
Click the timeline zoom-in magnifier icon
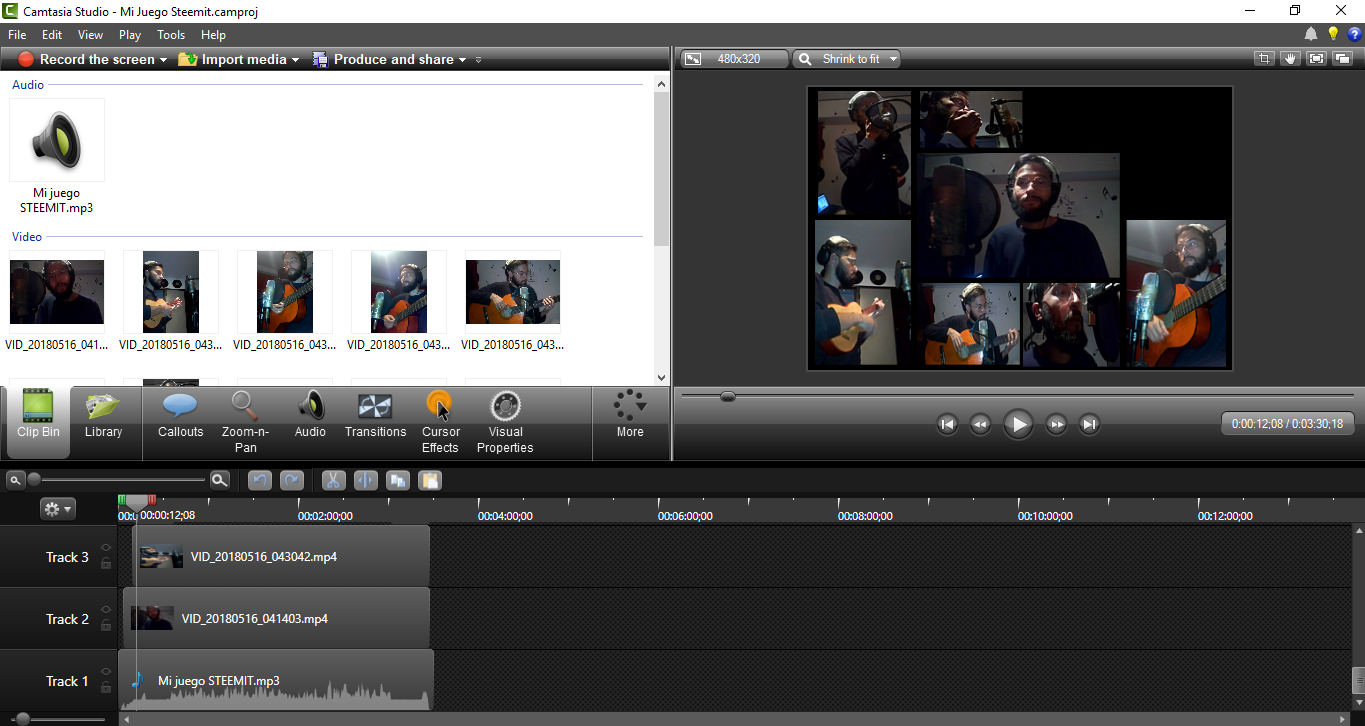219,480
